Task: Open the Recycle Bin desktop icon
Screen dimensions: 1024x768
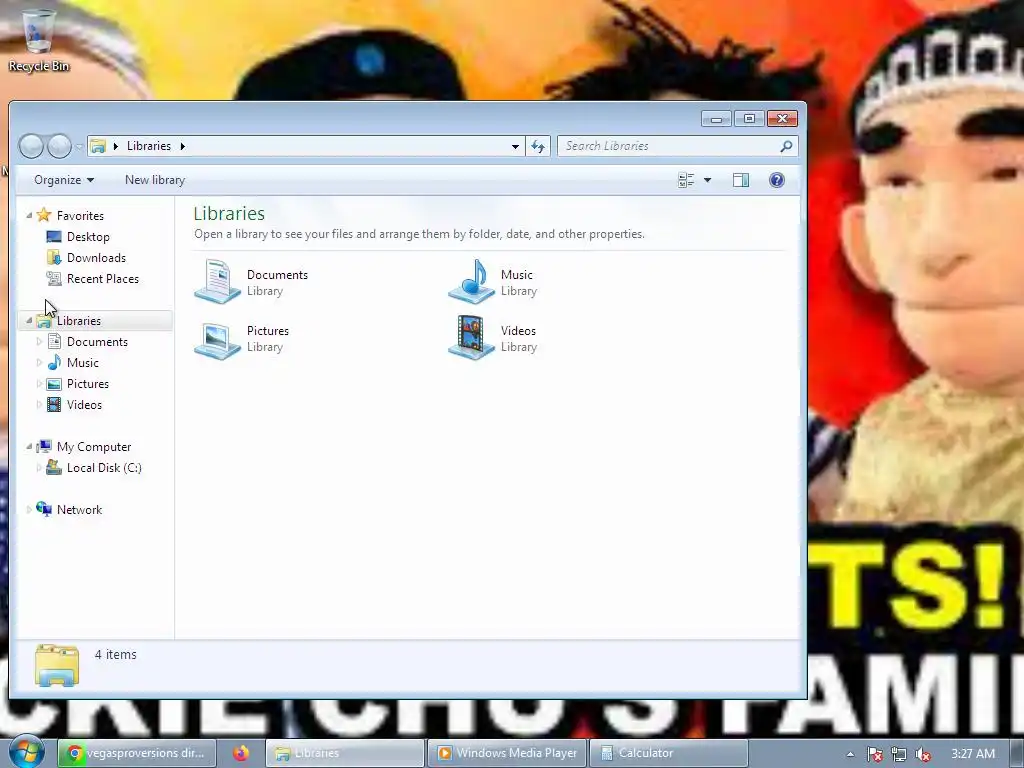Action: (39, 40)
